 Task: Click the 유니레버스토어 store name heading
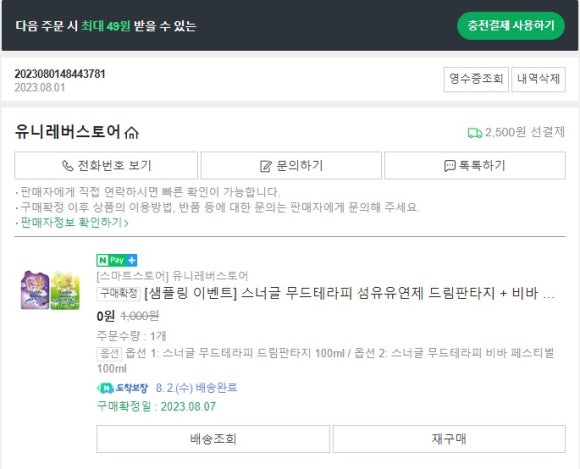coord(68,132)
